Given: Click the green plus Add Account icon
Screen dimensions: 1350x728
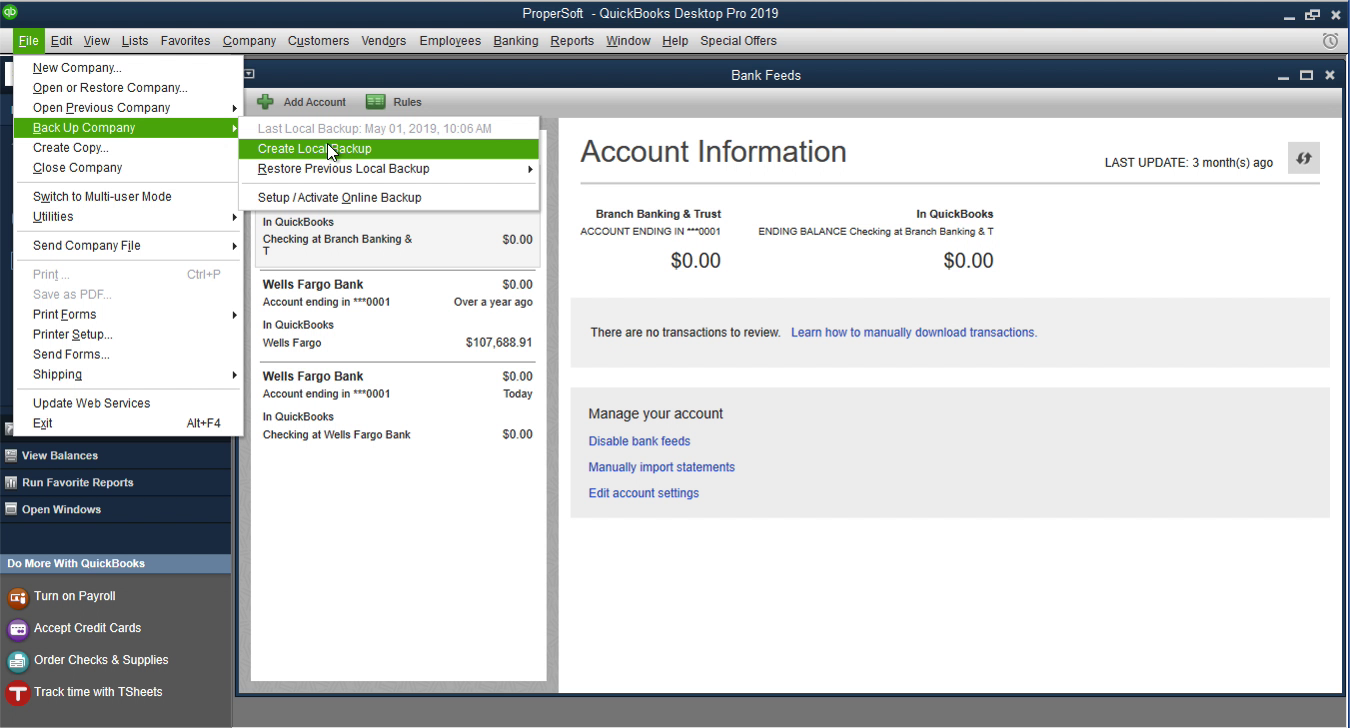Looking at the screenshot, I should 265,102.
